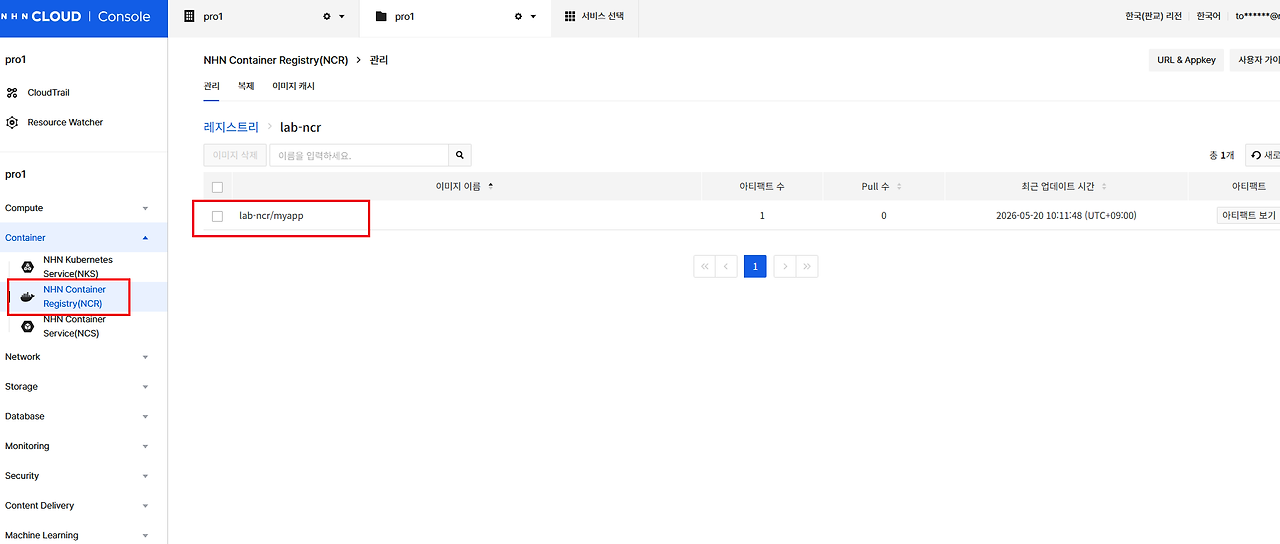Click the 아티팩트 보기 button

pyautogui.click(x=1248, y=216)
